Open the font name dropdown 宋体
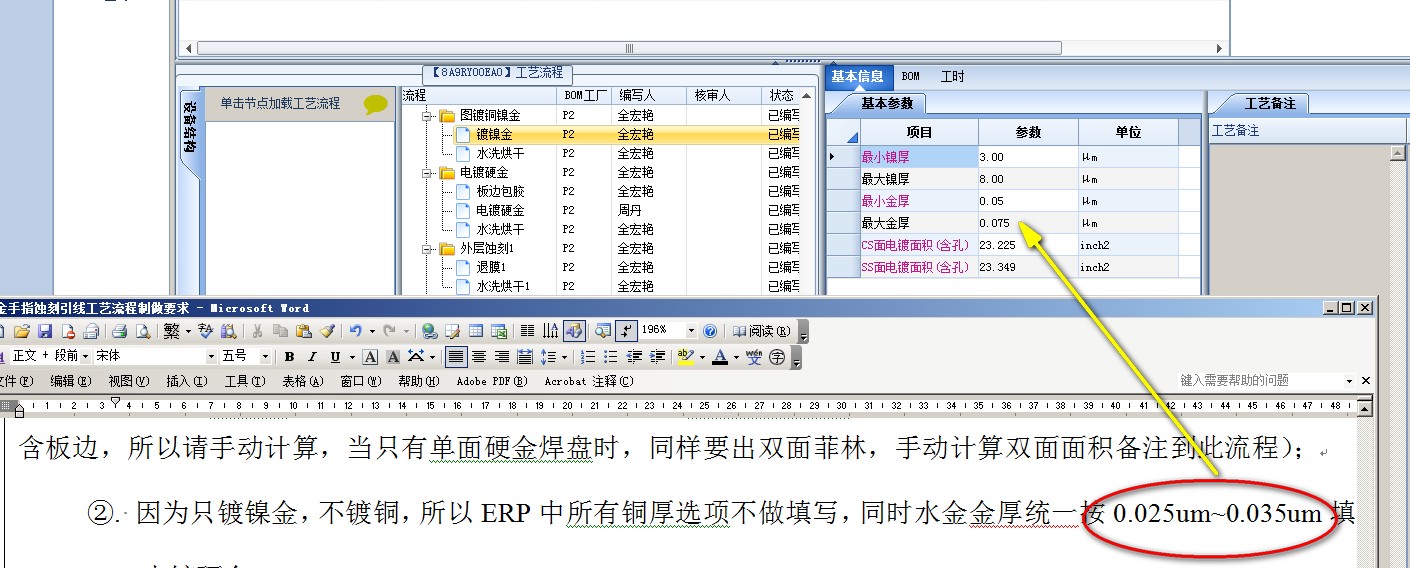Image resolution: width=1410 pixels, height=568 pixels. click(210, 357)
